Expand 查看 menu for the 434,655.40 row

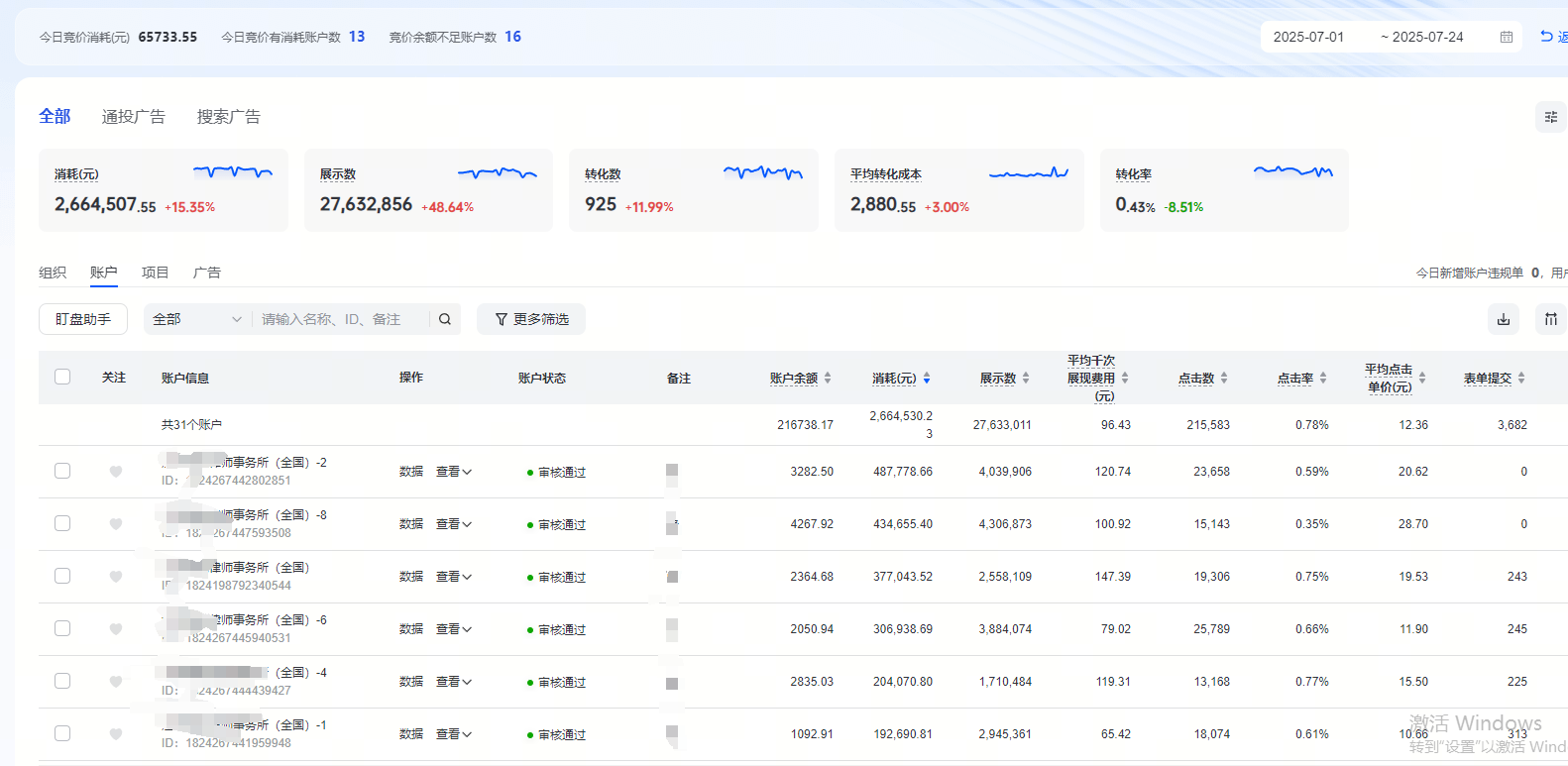454,524
